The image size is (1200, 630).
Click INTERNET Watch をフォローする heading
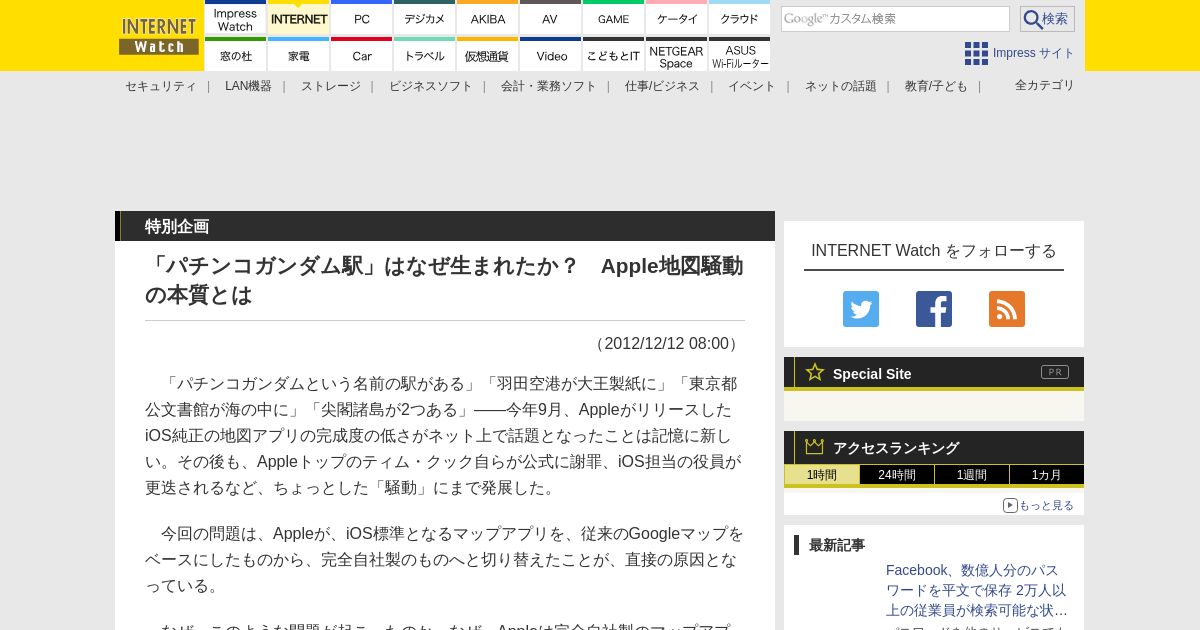(934, 251)
